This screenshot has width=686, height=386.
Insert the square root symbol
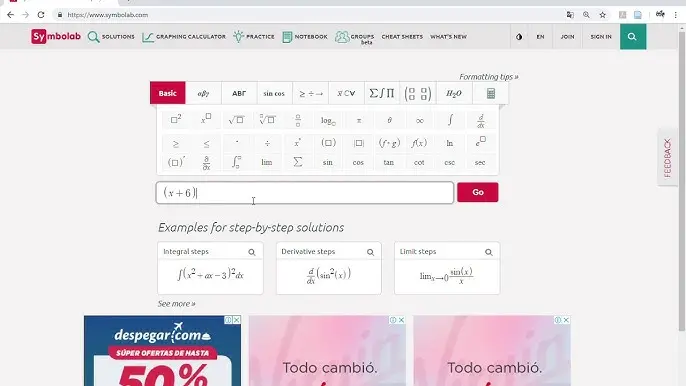237,119
